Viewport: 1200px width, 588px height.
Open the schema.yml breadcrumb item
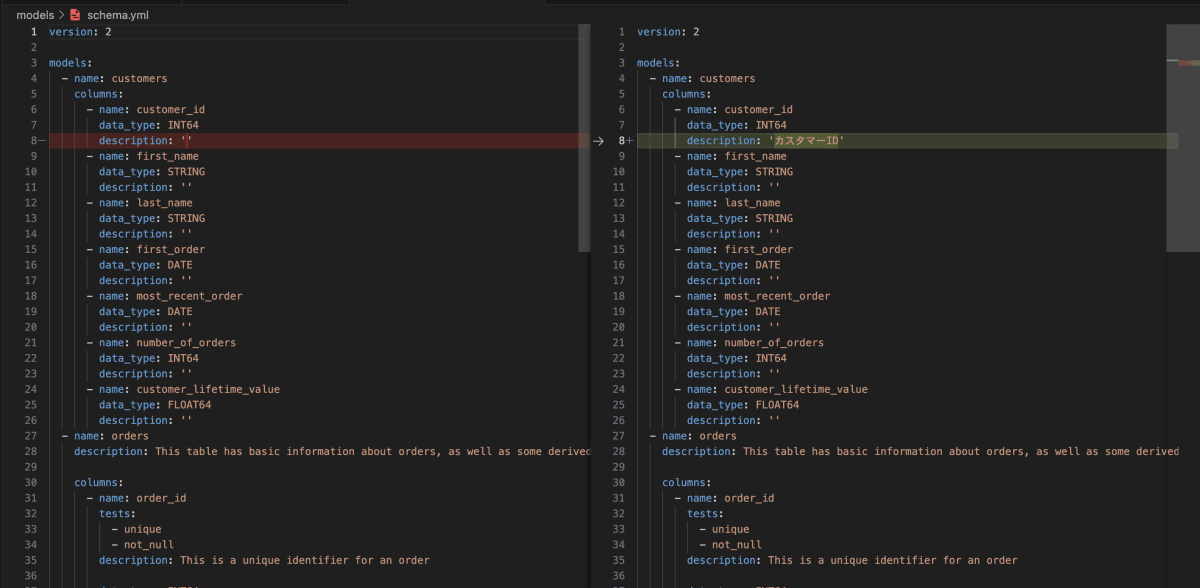[x=120, y=16]
